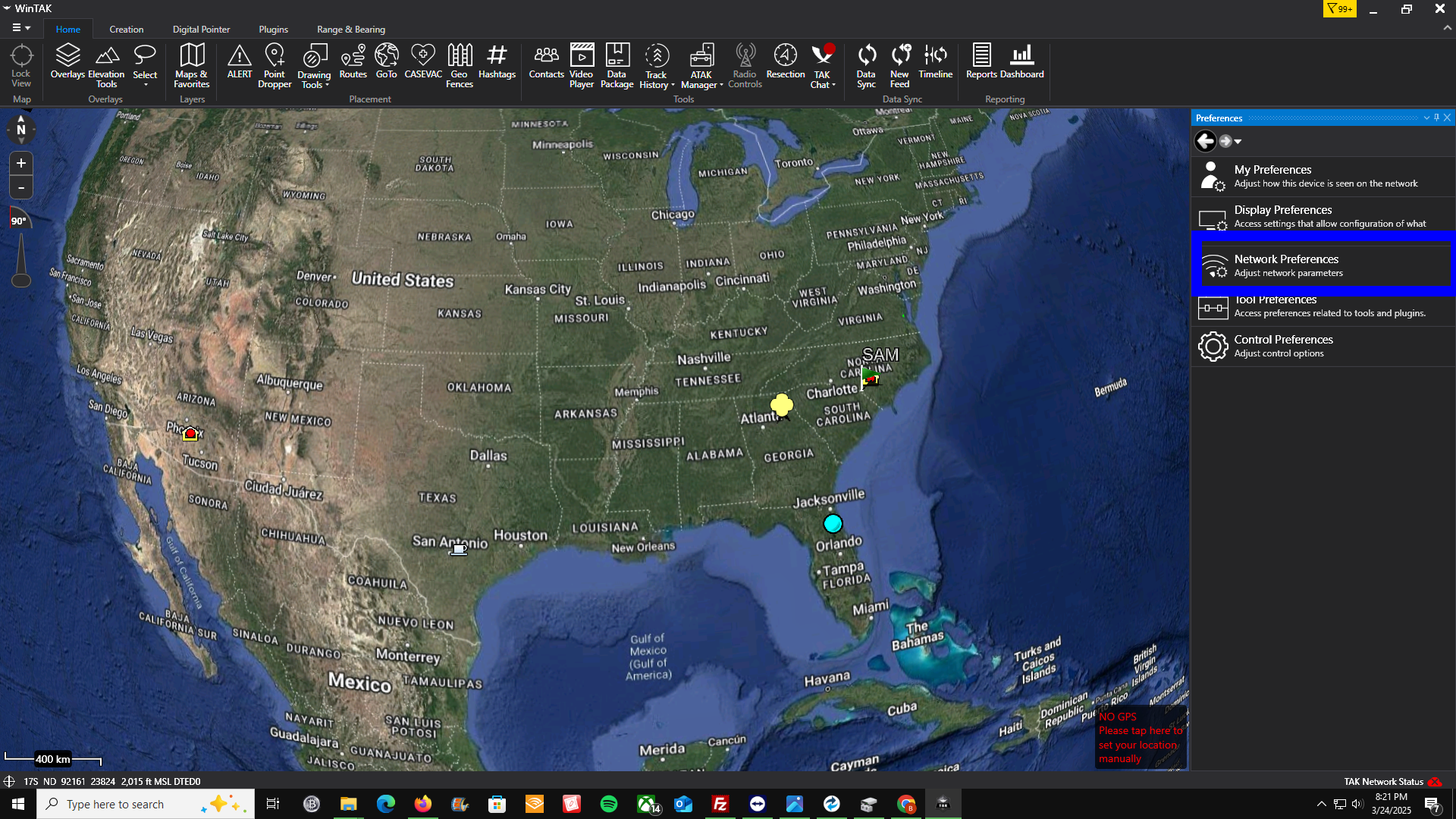Open the Dashboard
The image size is (1456, 819).
coord(1022,61)
